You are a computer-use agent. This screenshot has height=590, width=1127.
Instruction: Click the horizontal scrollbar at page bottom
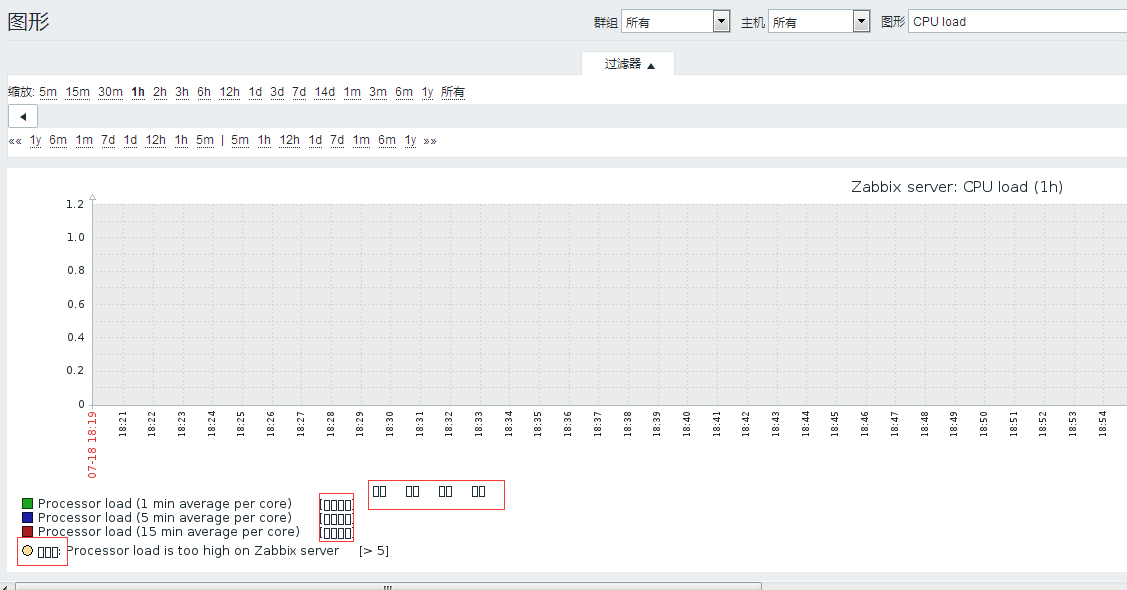388,586
